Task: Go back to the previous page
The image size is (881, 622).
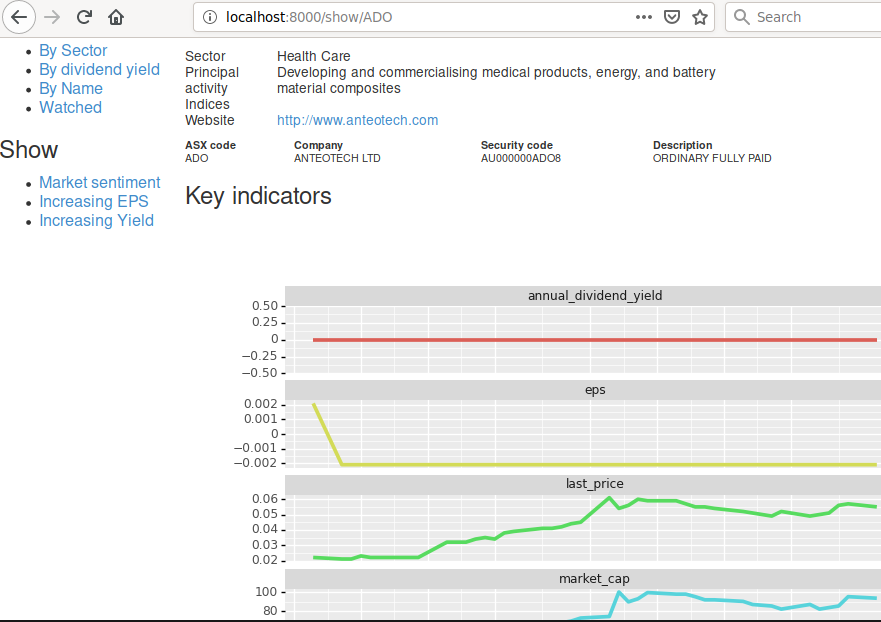Action: click(x=19, y=17)
